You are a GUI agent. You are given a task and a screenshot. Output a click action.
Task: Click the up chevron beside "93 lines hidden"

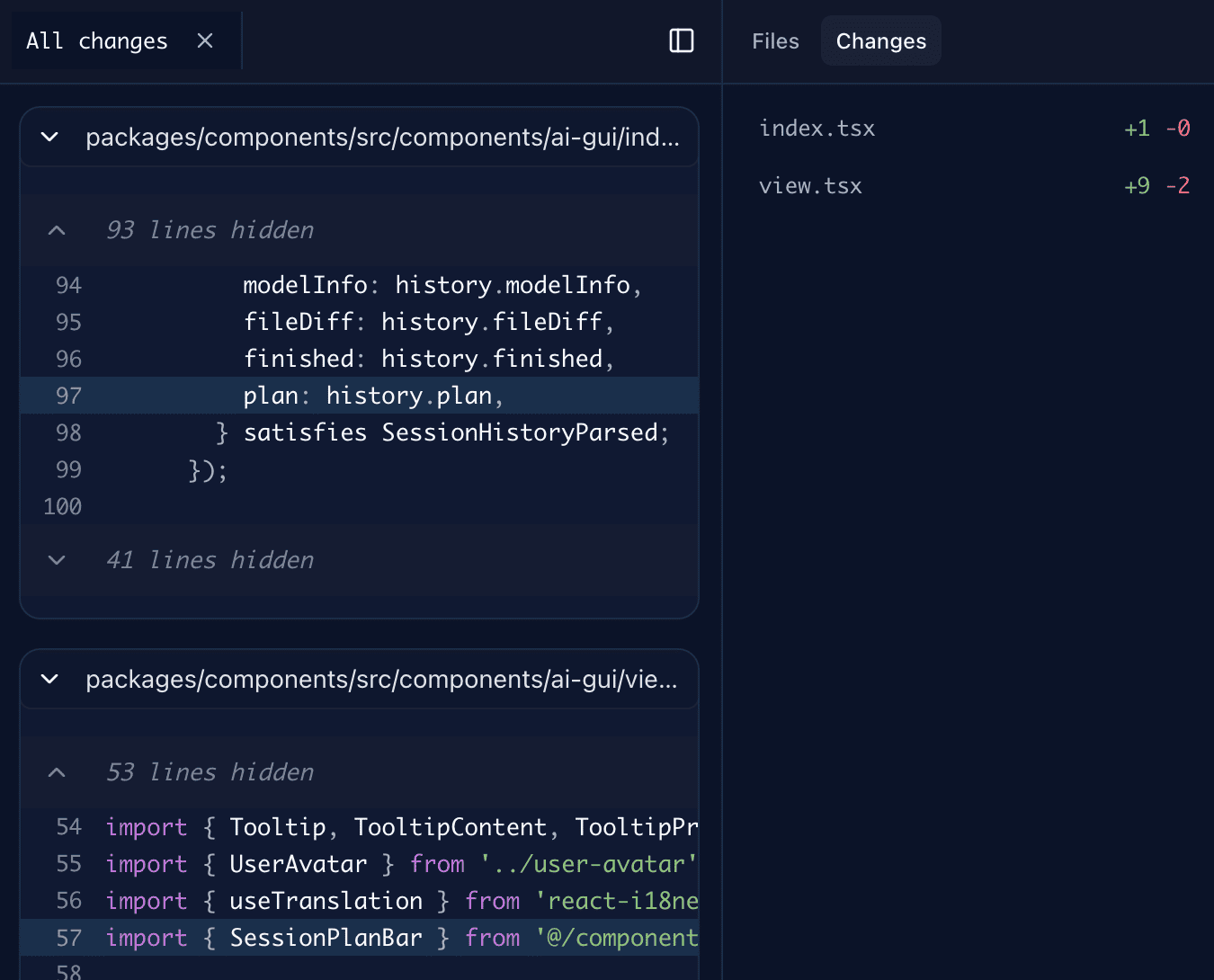click(x=56, y=230)
